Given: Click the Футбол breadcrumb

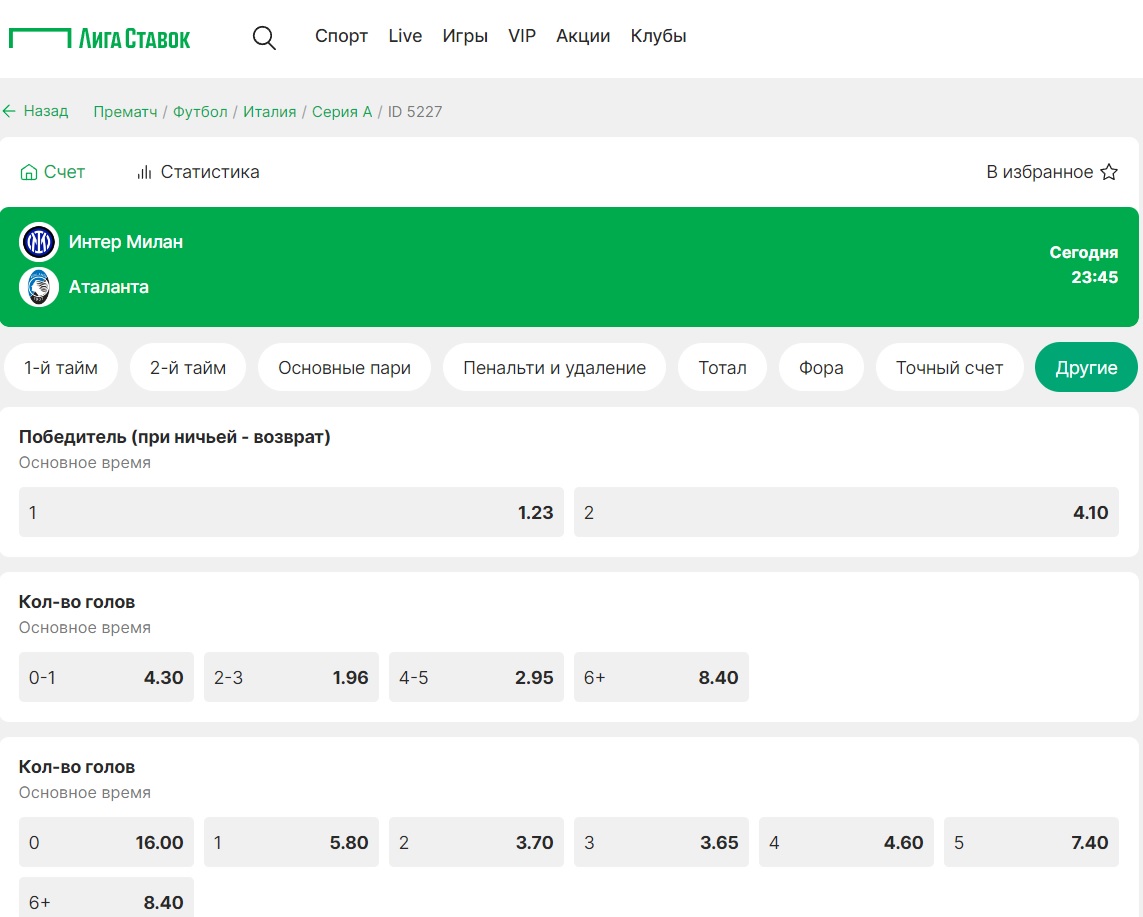Looking at the screenshot, I should click(200, 112).
